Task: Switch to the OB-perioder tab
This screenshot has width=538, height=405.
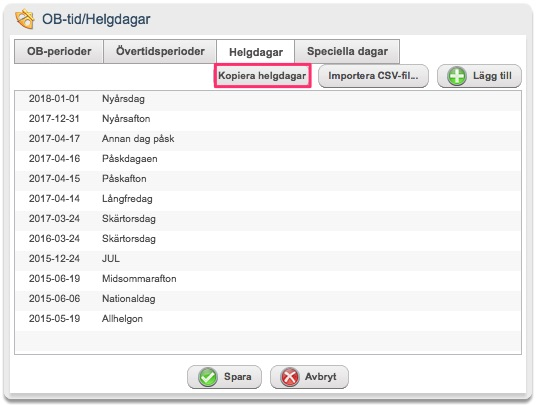Action: click(59, 51)
